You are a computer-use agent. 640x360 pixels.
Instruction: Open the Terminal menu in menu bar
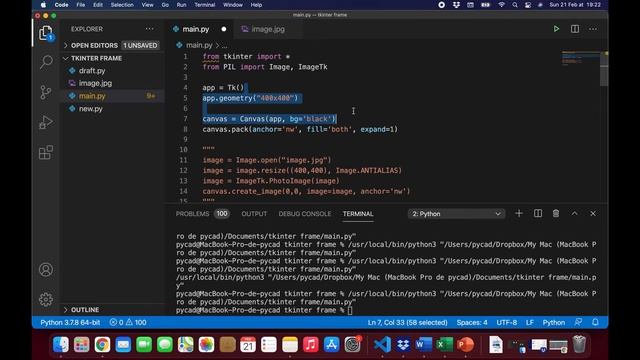(204, 5)
